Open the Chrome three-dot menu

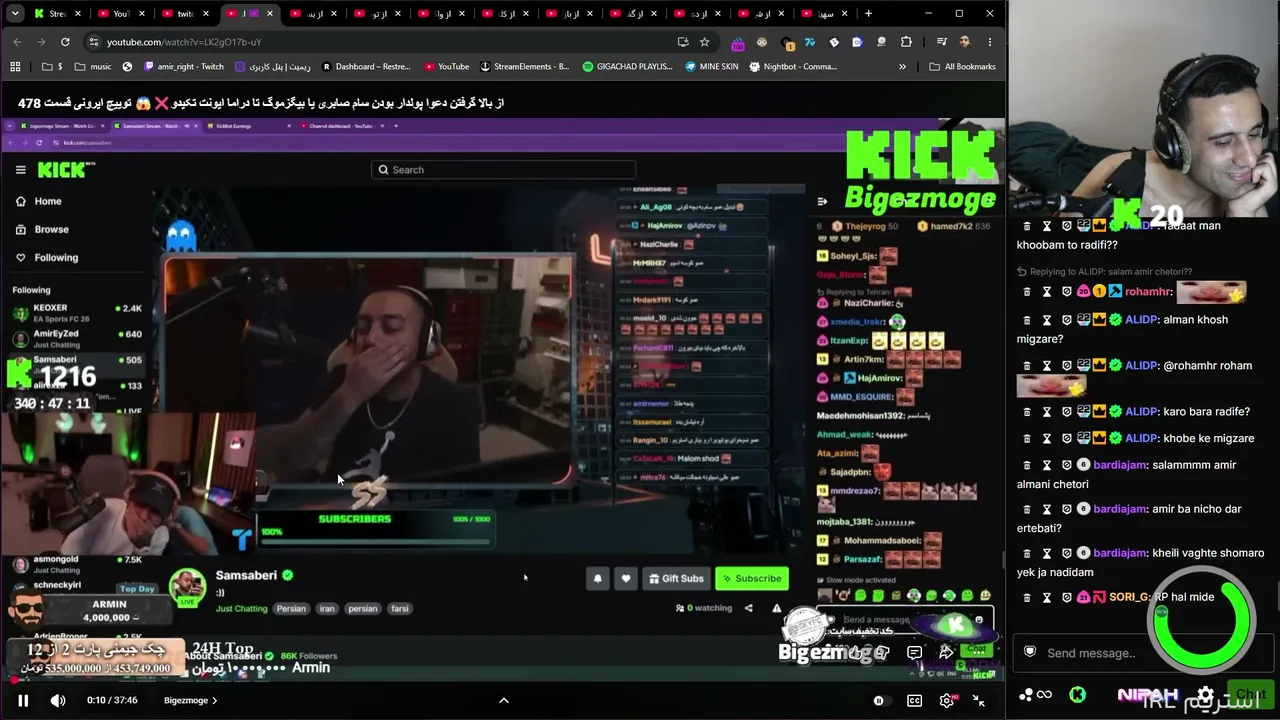(x=990, y=42)
